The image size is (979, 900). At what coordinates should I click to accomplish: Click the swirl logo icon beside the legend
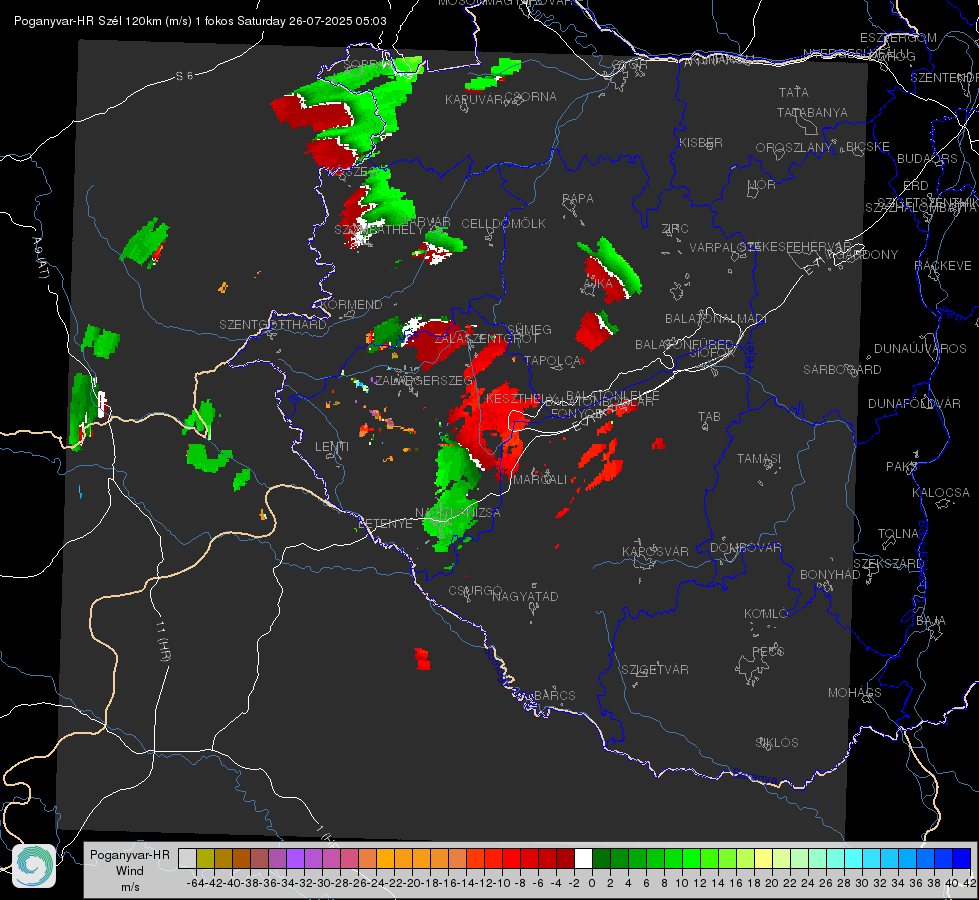click(x=34, y=866)
